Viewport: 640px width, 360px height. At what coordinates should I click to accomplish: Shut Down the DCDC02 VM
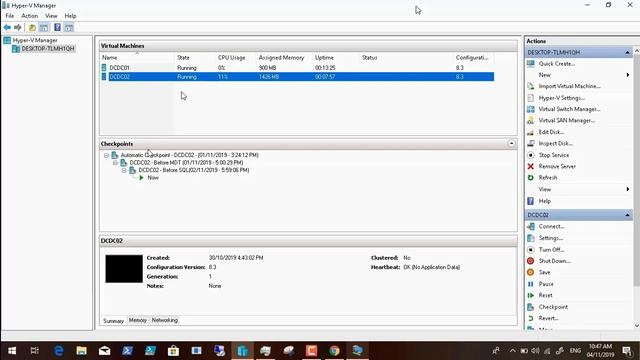pos(554,261)
